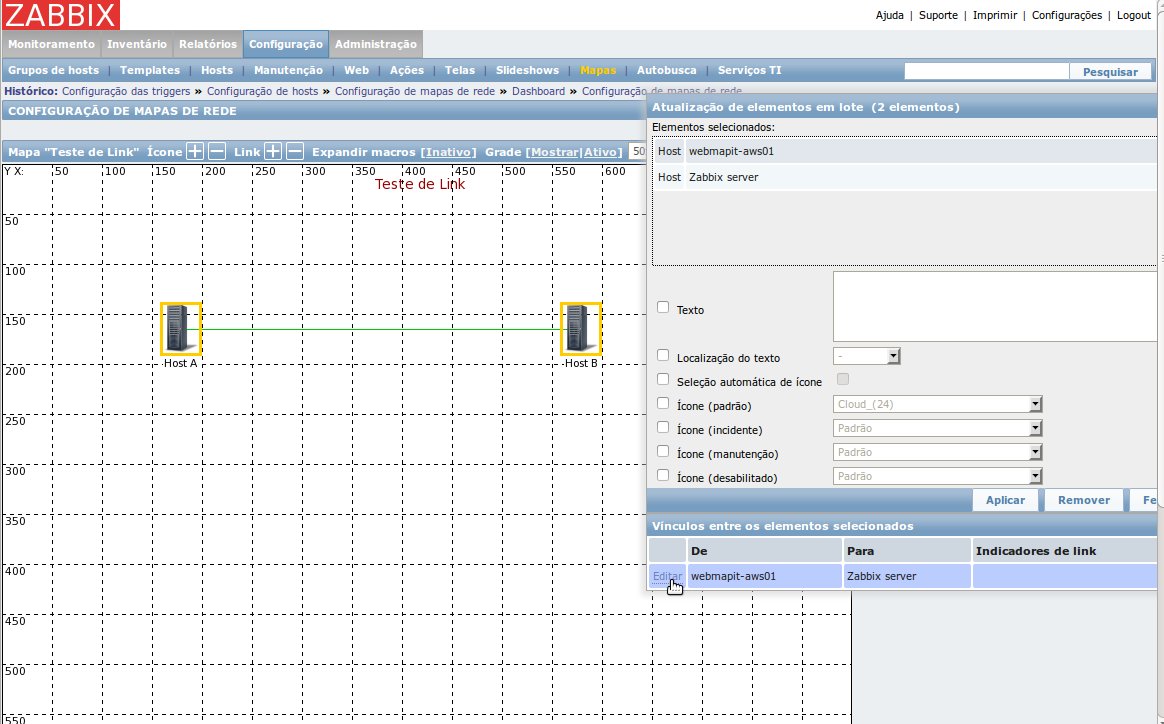Open the Localização do texto dropdown
The height and width of the screenshot is (724, 1164).
866,356
